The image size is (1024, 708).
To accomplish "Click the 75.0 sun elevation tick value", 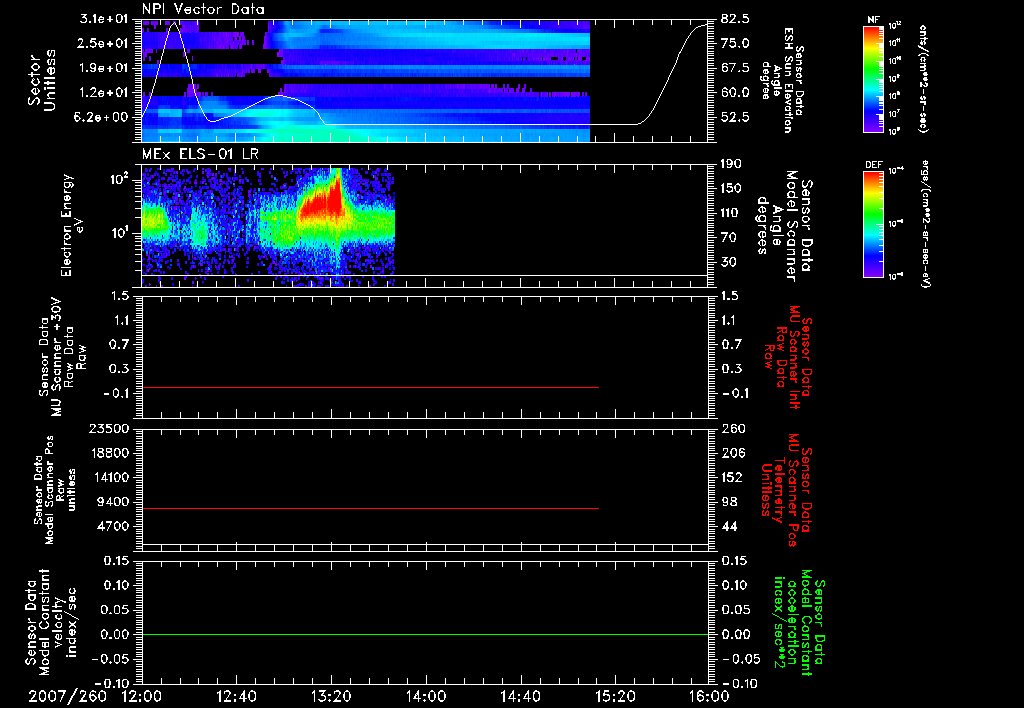I will (735, 43).
